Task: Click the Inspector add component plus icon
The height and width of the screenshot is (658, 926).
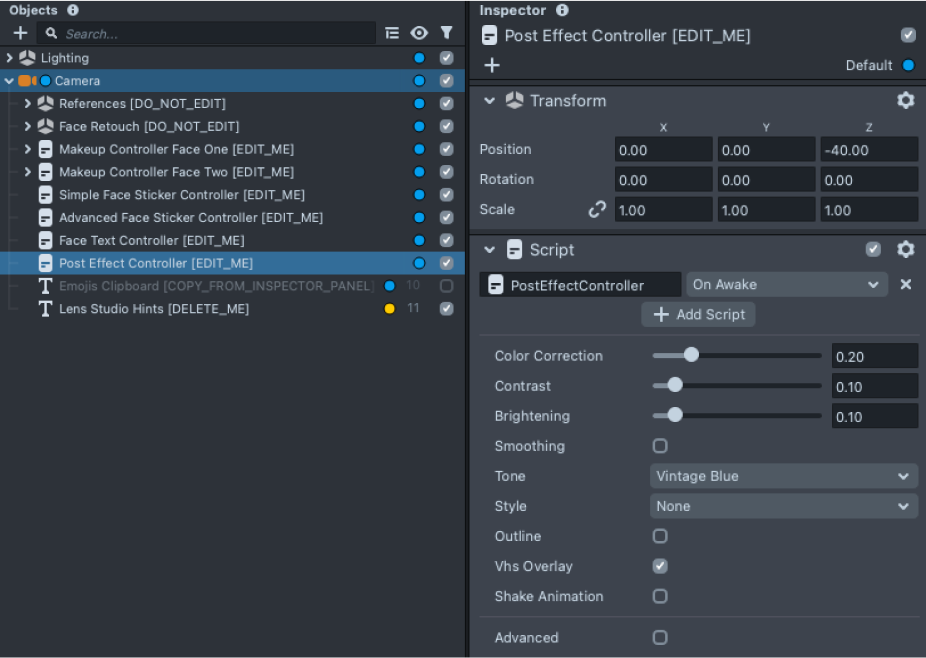Action: coord(491,65)
